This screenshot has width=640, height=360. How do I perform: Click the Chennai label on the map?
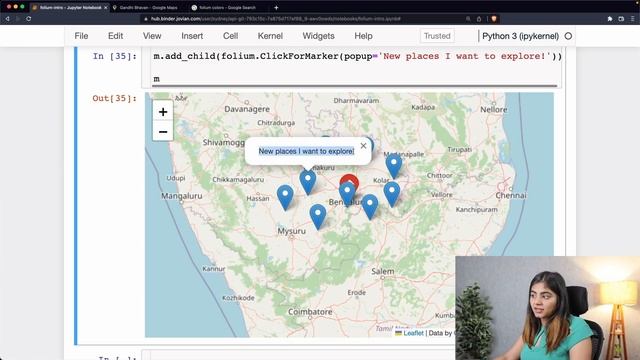tap(511, 196)
